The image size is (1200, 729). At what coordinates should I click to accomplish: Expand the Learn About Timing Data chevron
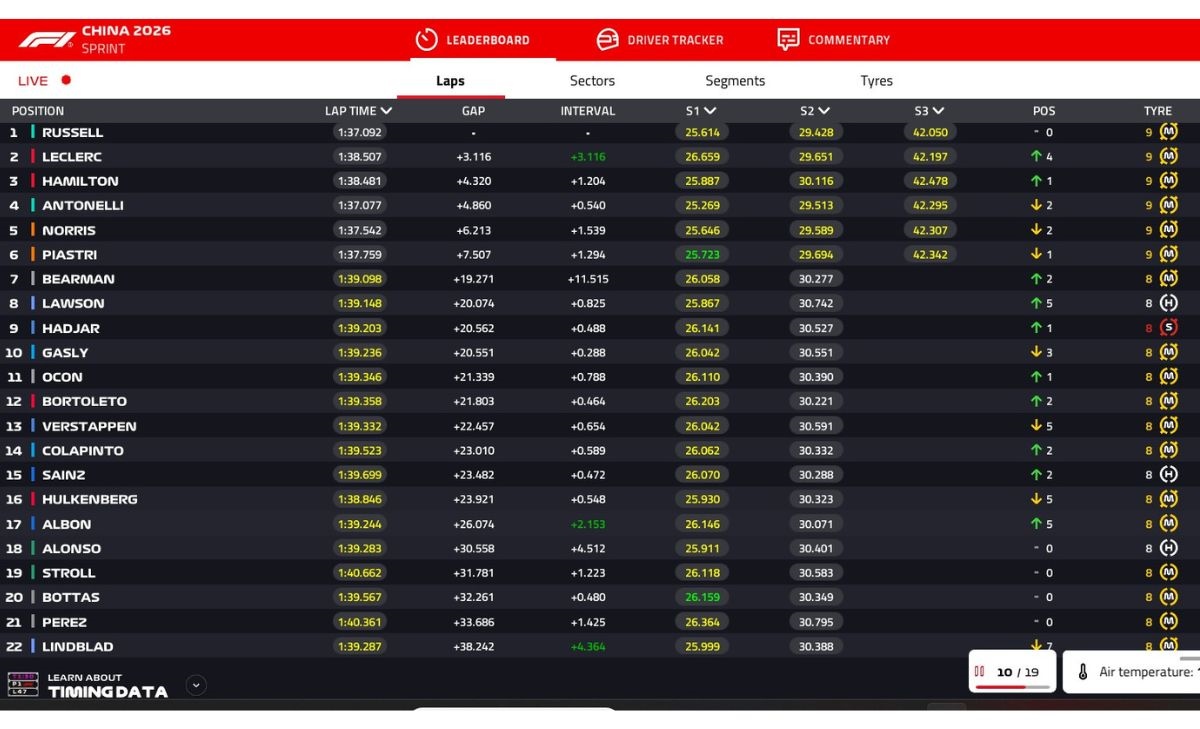point(197,685)
